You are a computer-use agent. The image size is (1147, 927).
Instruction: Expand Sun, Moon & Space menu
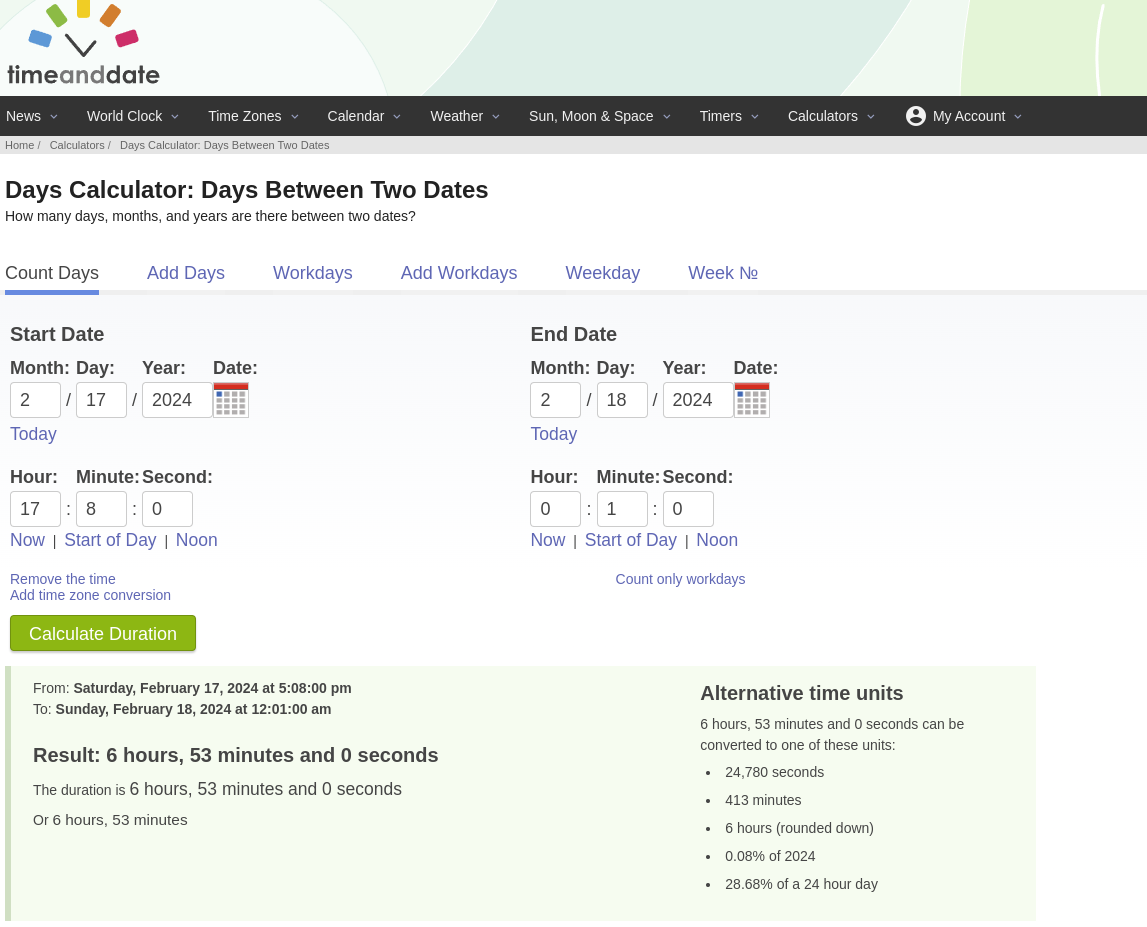coord(599,116)
